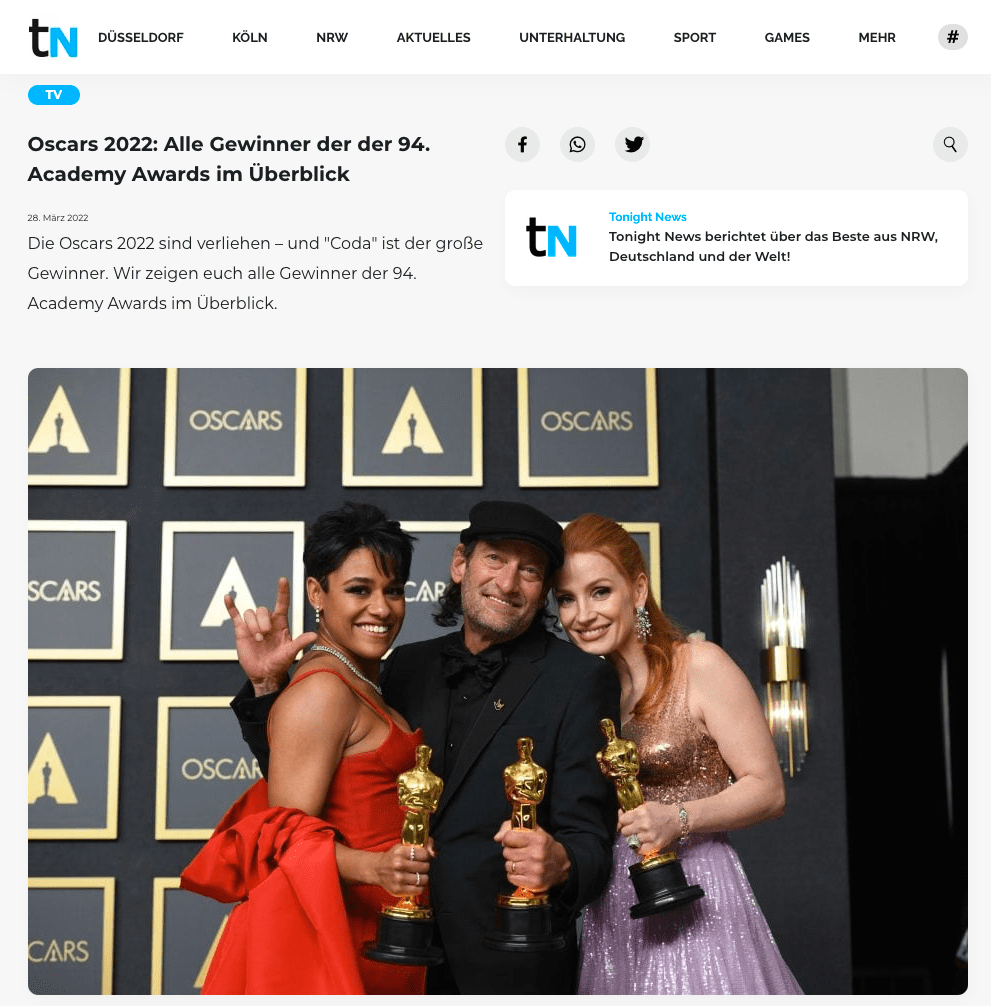Open the Tonight News author link
The image size is (991, 1006).
(647, 217)
